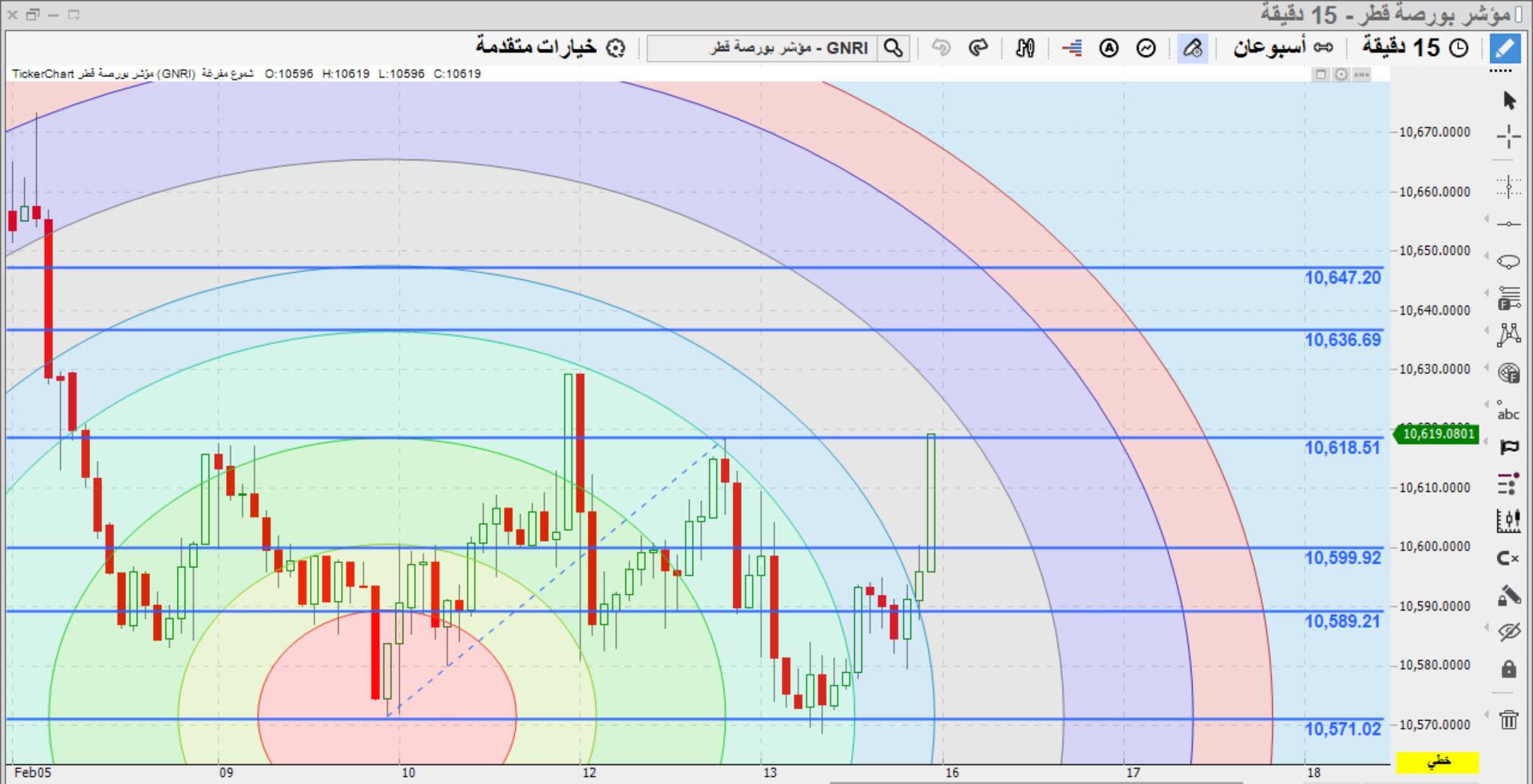Delete drawings with the trash icon
This screenshot has width=1533, height=784.
(1508, 719)
